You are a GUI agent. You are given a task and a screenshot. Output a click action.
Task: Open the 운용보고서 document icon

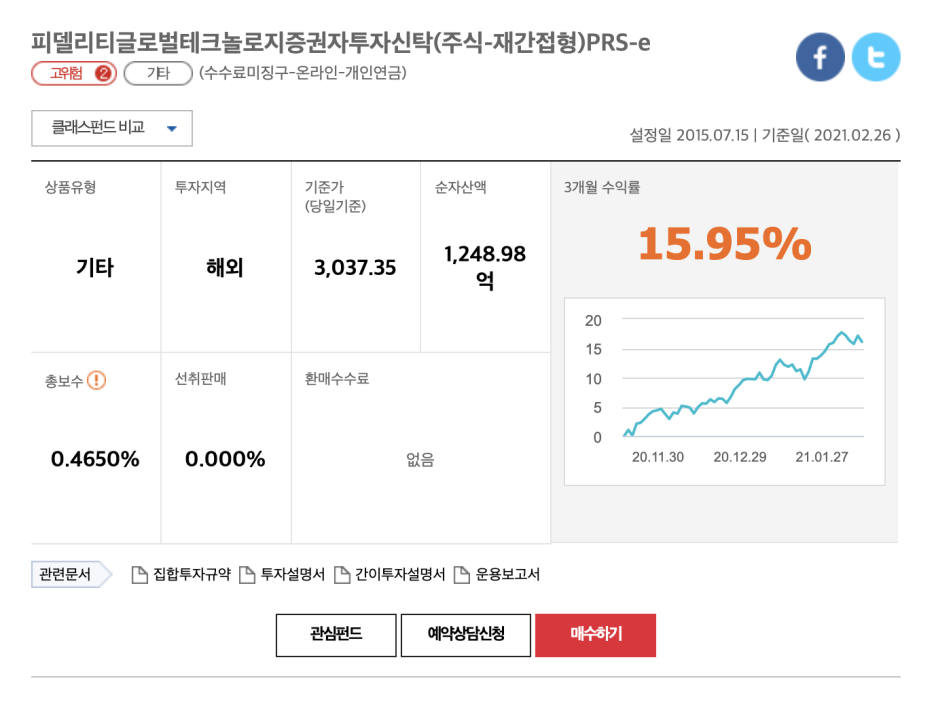pos(461,575)
